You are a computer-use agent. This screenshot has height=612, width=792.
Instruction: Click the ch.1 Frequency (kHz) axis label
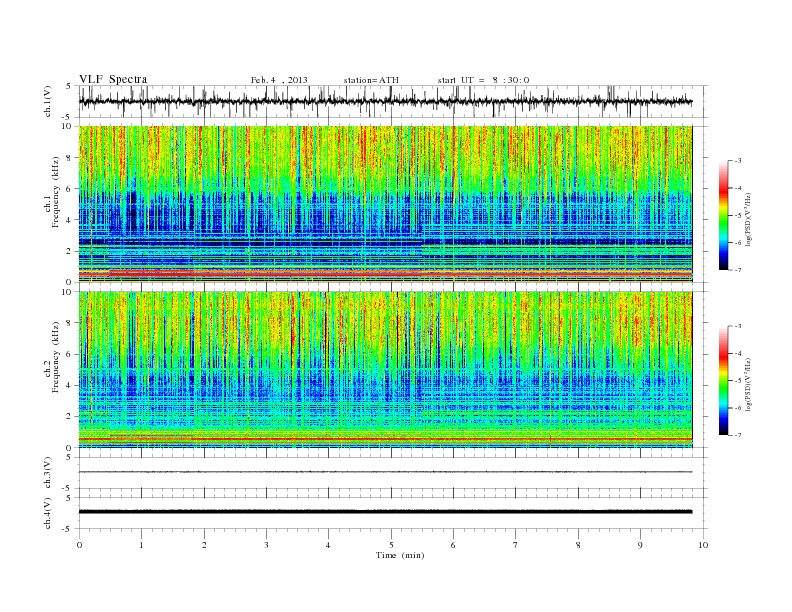click(x=52, y=192)
